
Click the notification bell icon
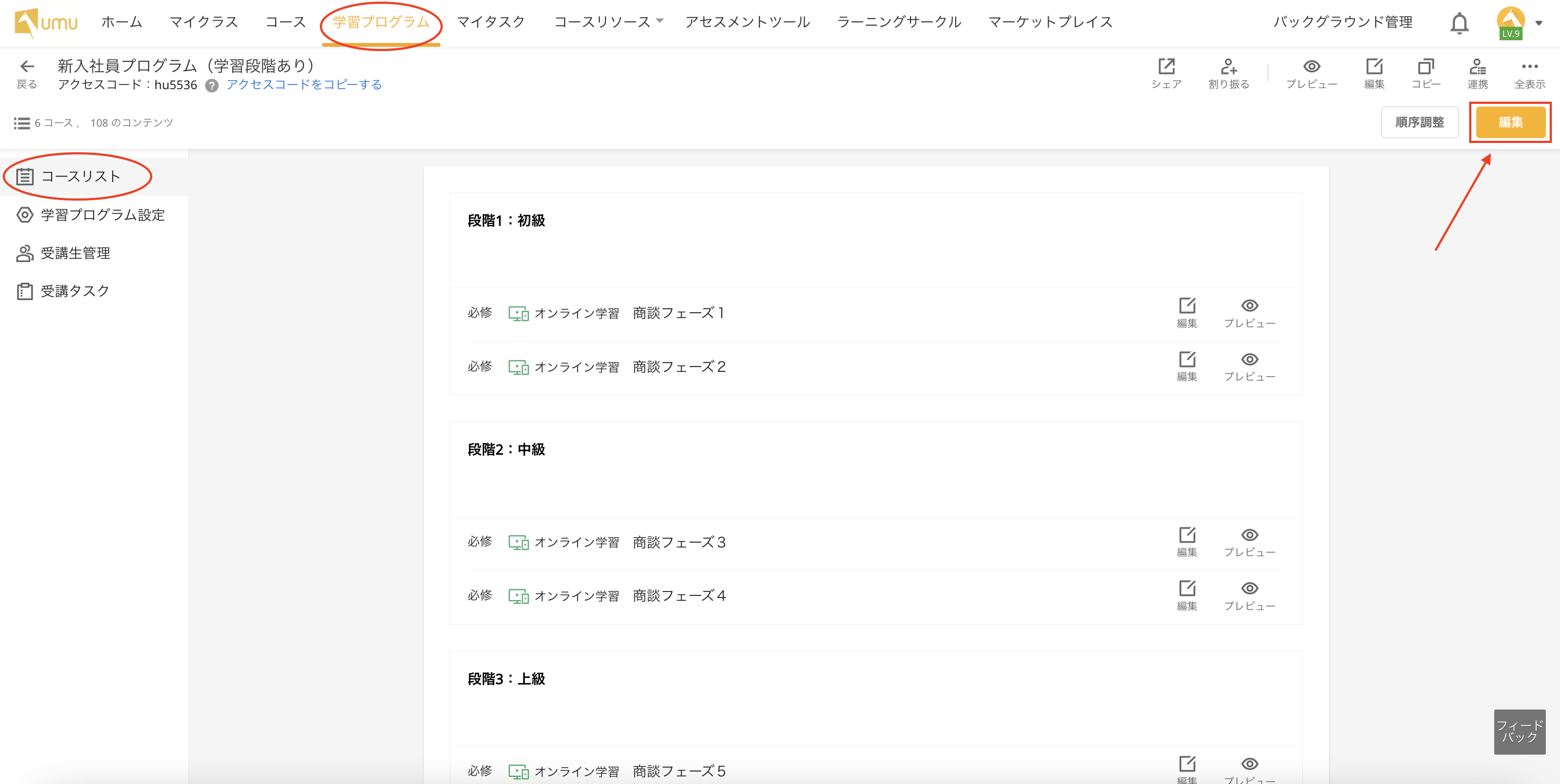(x=1459, y=23)
